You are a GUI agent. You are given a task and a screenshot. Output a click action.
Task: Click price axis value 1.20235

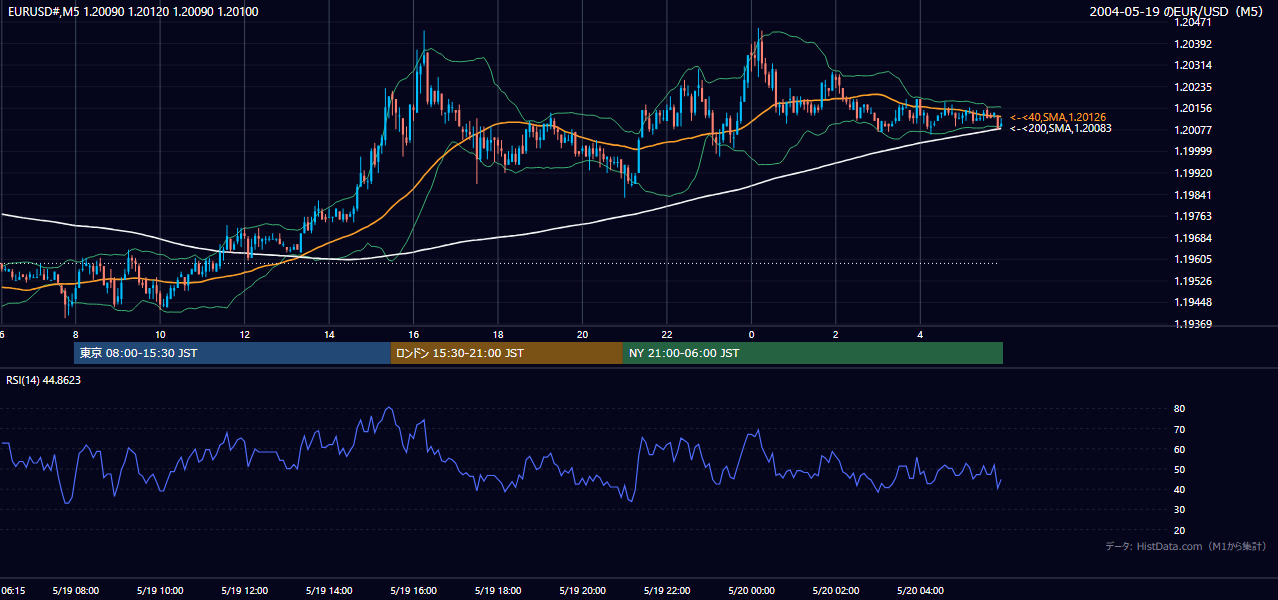[x=1192, y=87]
